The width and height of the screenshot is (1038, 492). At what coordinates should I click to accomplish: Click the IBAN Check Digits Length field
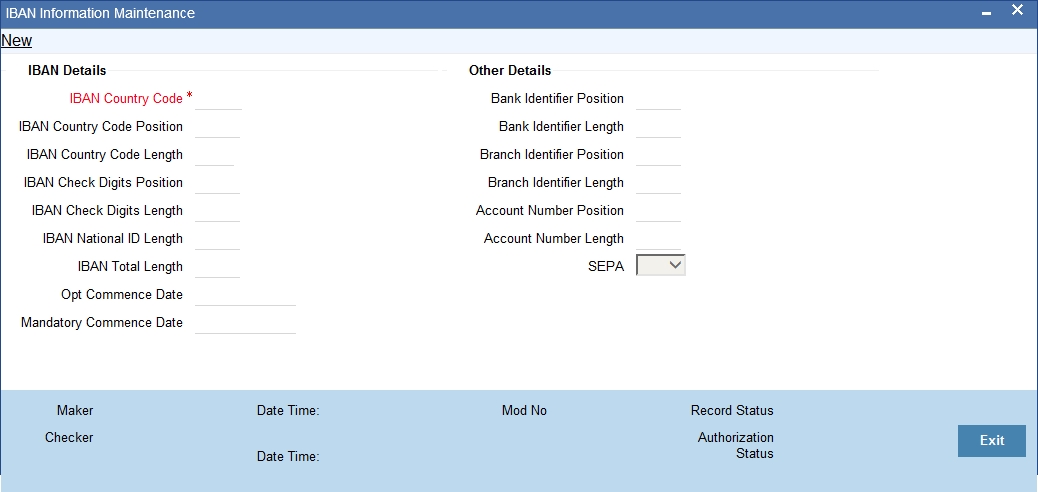coord(217,211)
